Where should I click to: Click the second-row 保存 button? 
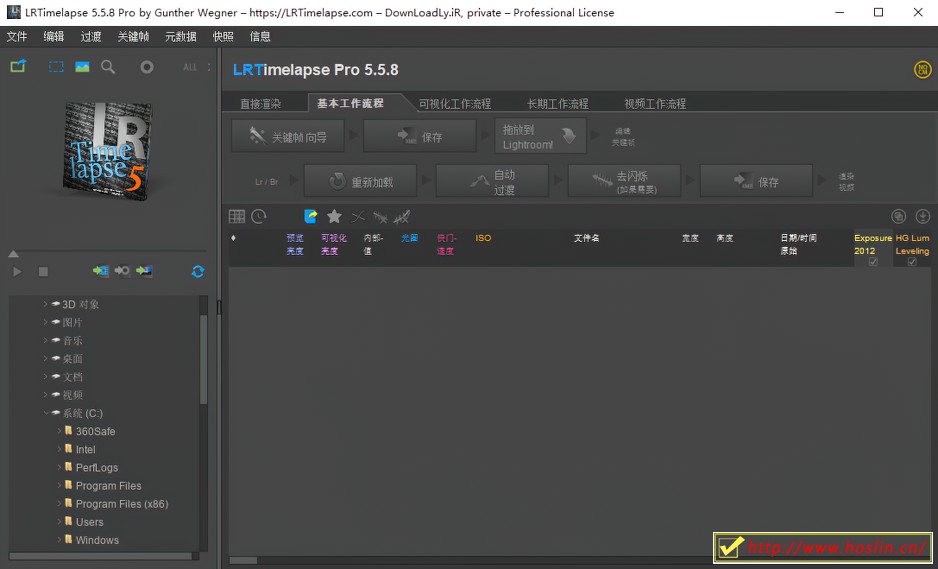click(x=757, y=182)
